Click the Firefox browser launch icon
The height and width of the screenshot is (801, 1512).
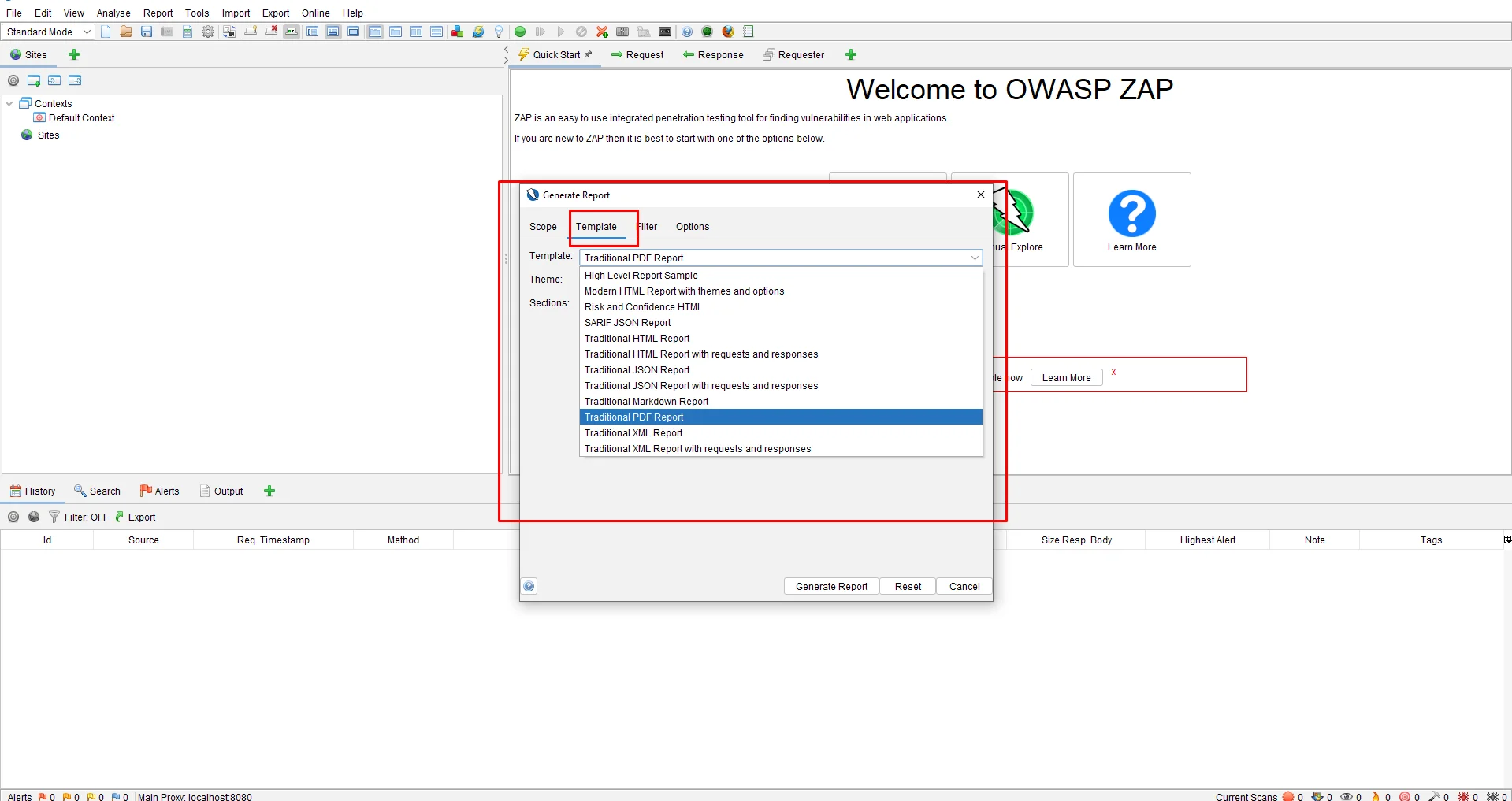click(728, 32)
